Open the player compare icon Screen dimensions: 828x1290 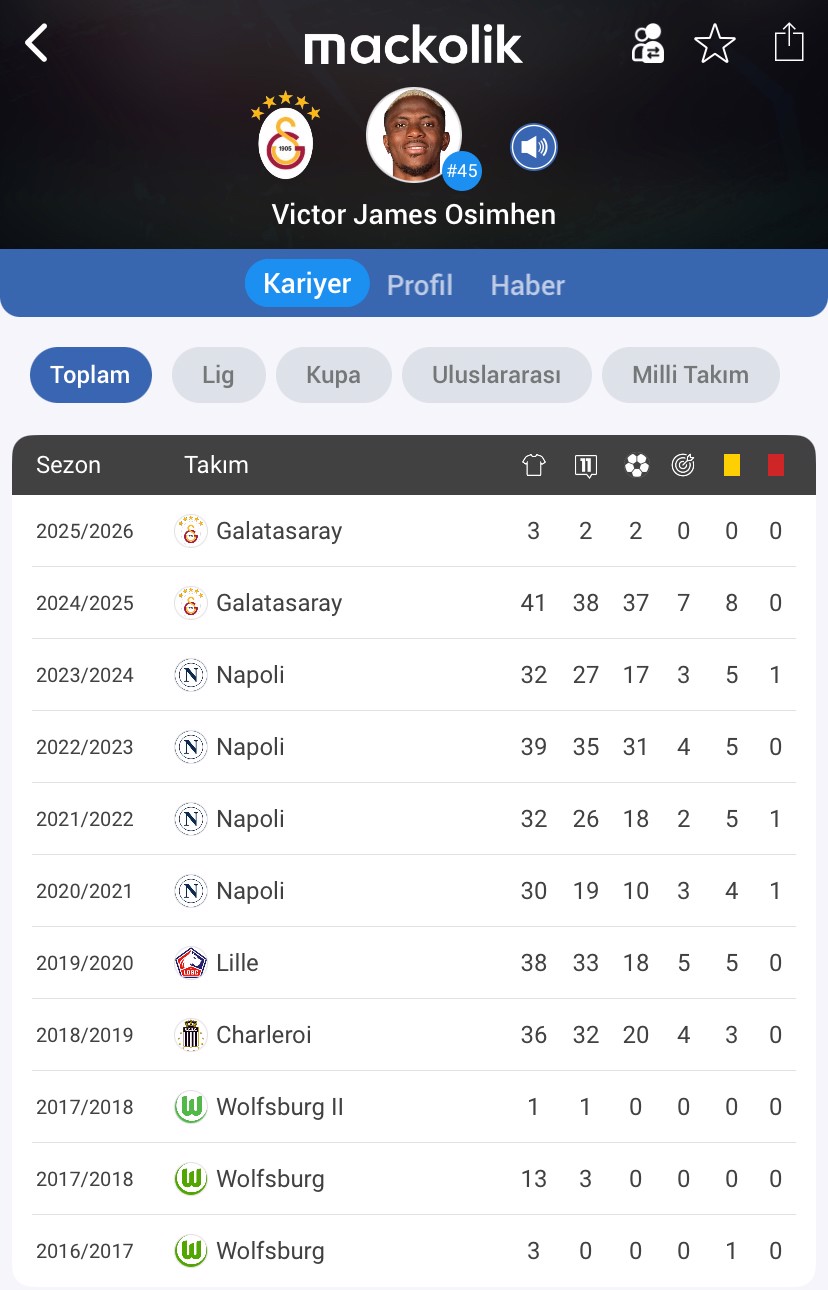click(647, 44)
